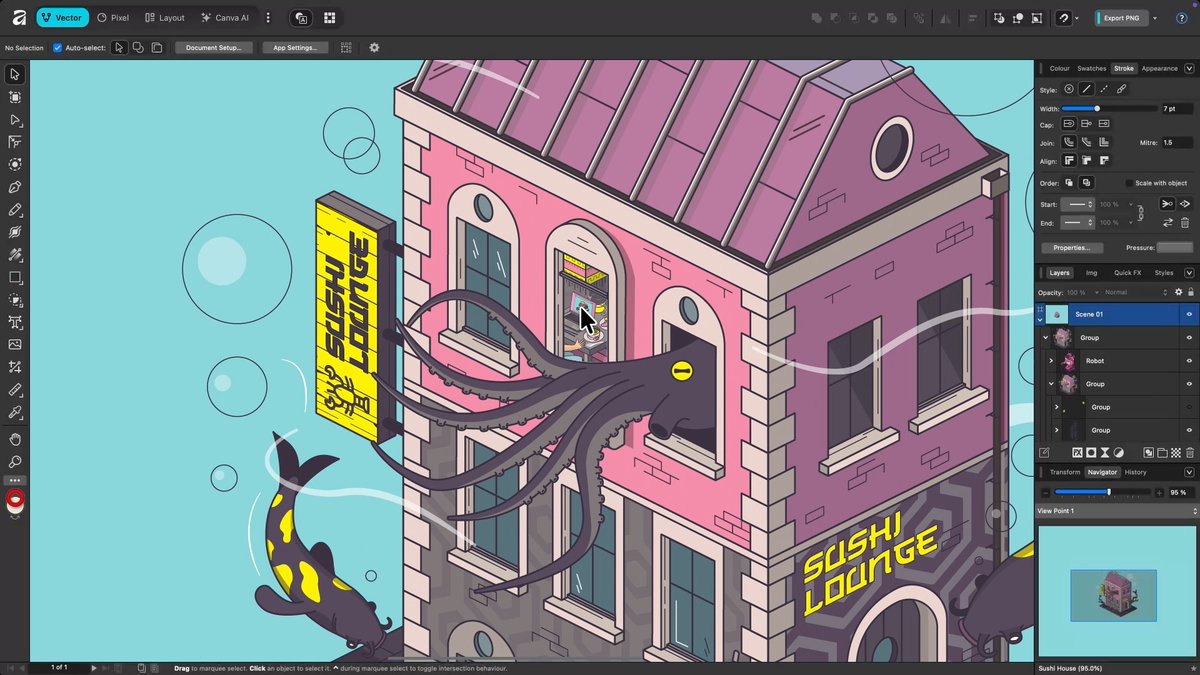Image resolution: width=1200 pixels, height=675 pixels.
Task: Select the Node tool
Action: 15,119
